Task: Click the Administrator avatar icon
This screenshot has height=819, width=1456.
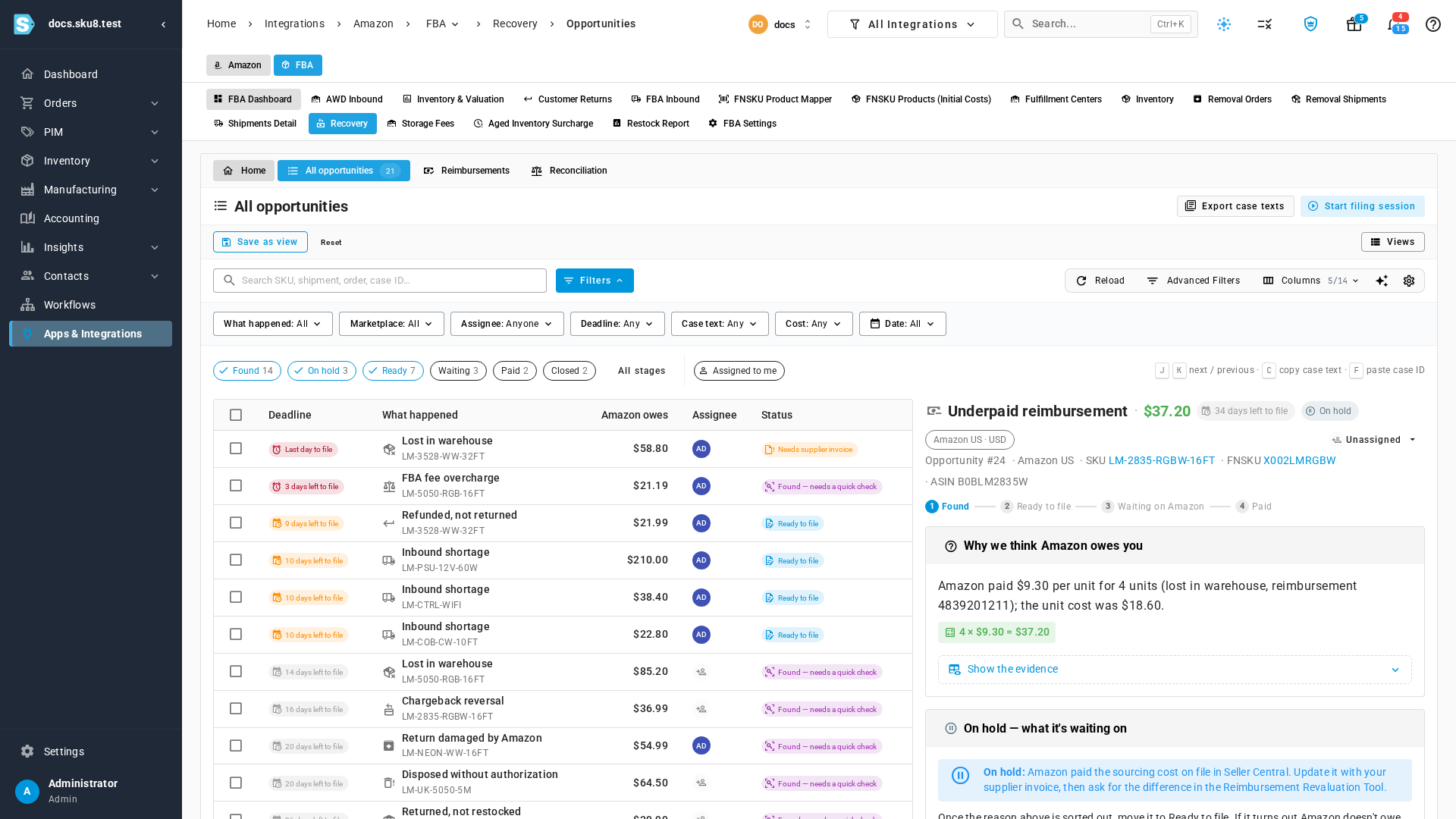Action: (27, 791)
